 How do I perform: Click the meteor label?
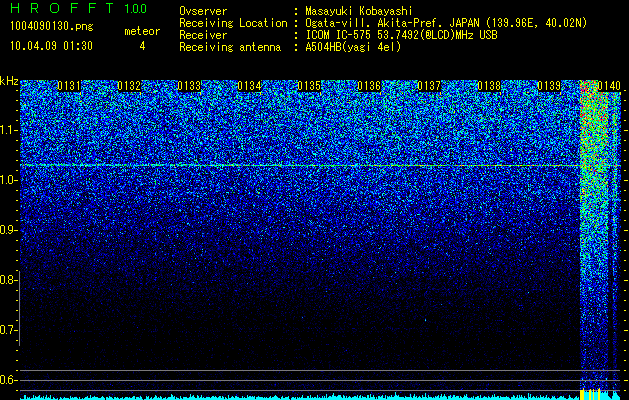click(142, 31)
